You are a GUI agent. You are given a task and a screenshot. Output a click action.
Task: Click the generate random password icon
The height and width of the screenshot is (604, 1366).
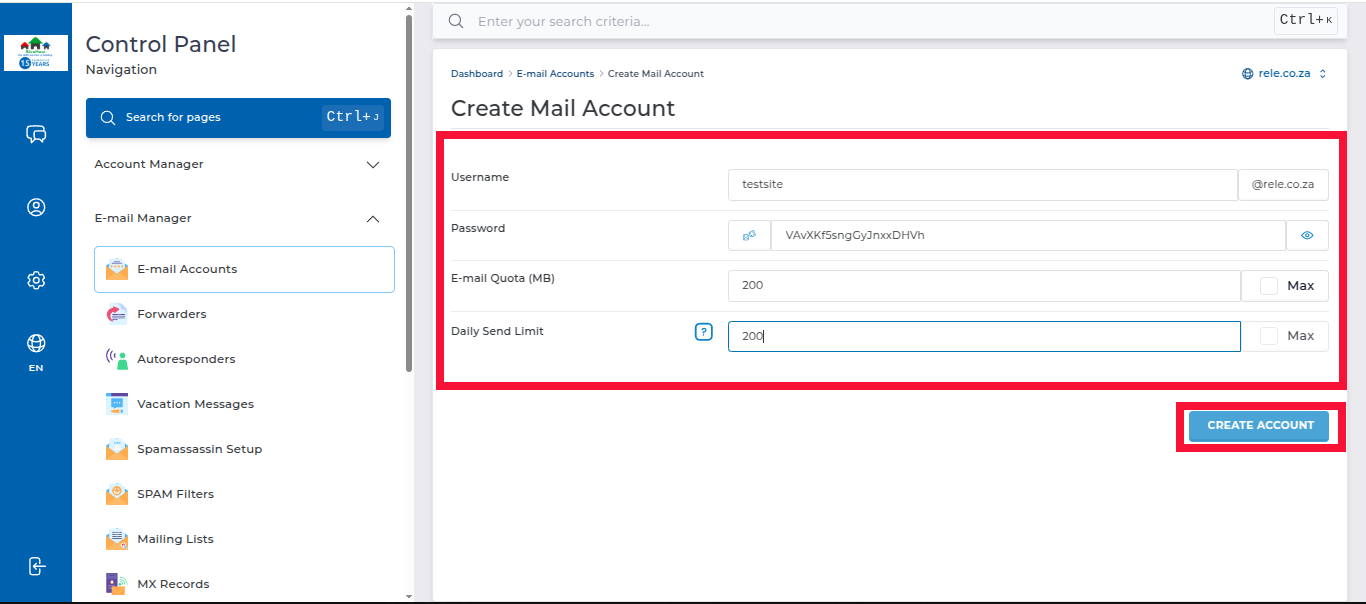tap(749, 235)
